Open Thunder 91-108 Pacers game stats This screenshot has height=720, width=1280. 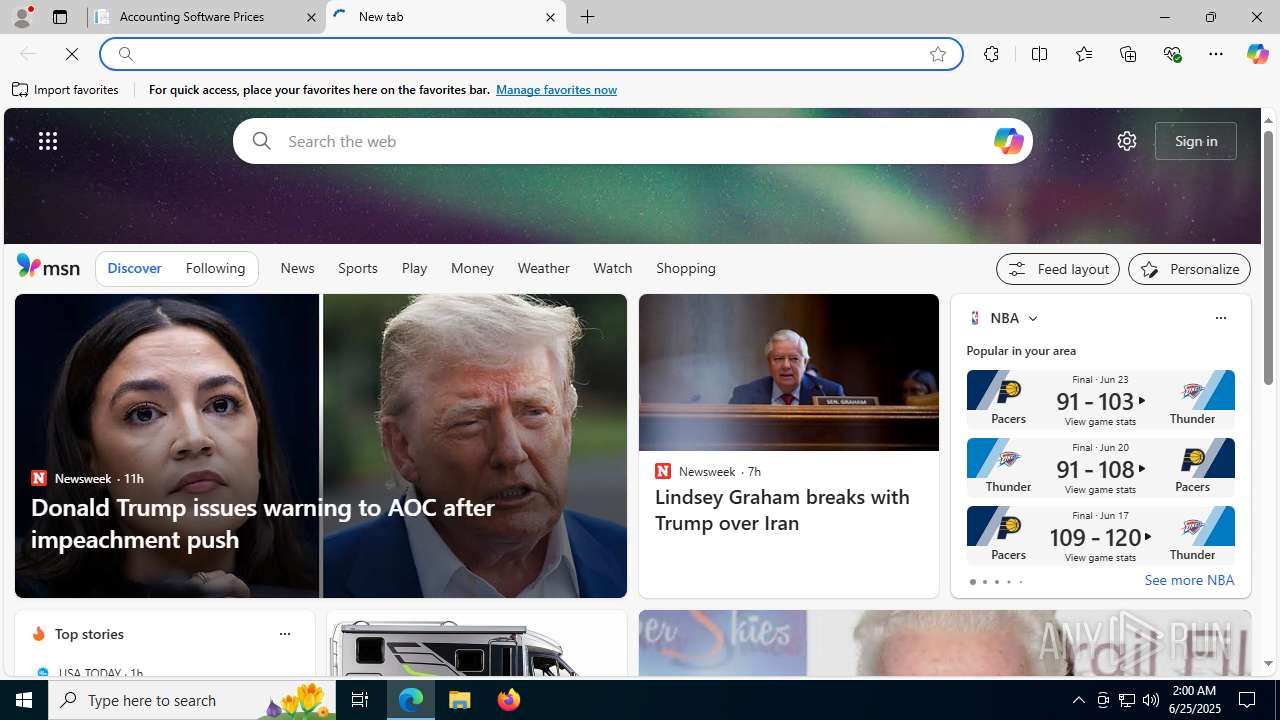[1100, 467]
